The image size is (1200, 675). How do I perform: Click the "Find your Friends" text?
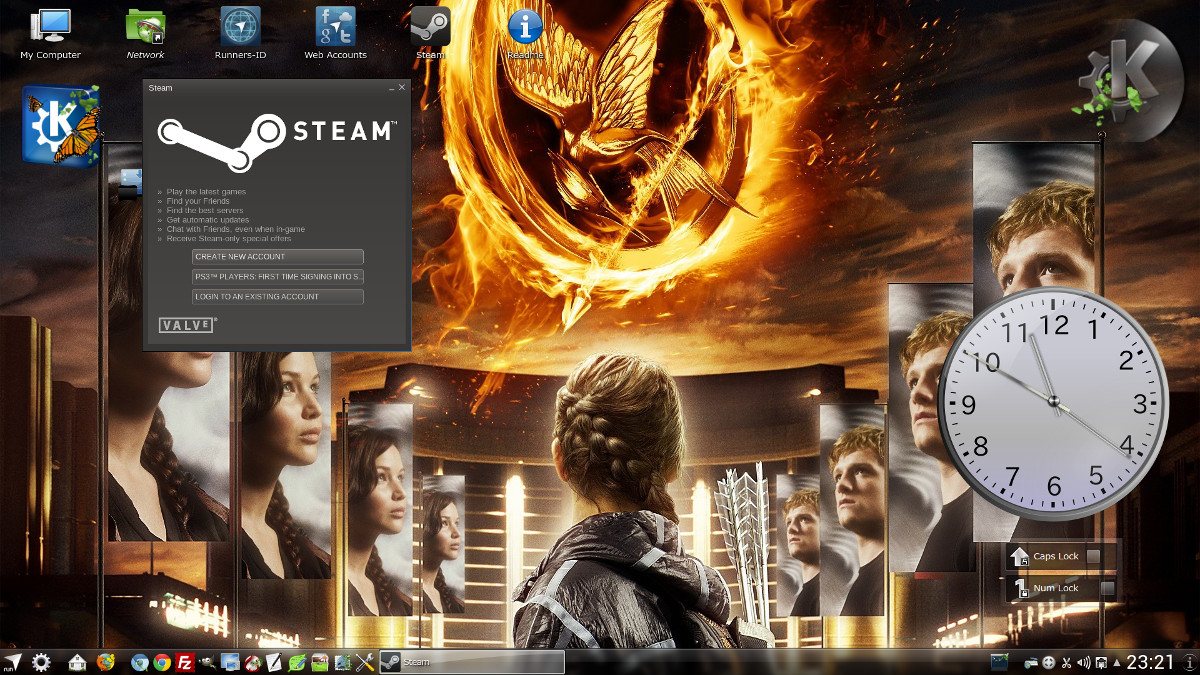(198, 201)
